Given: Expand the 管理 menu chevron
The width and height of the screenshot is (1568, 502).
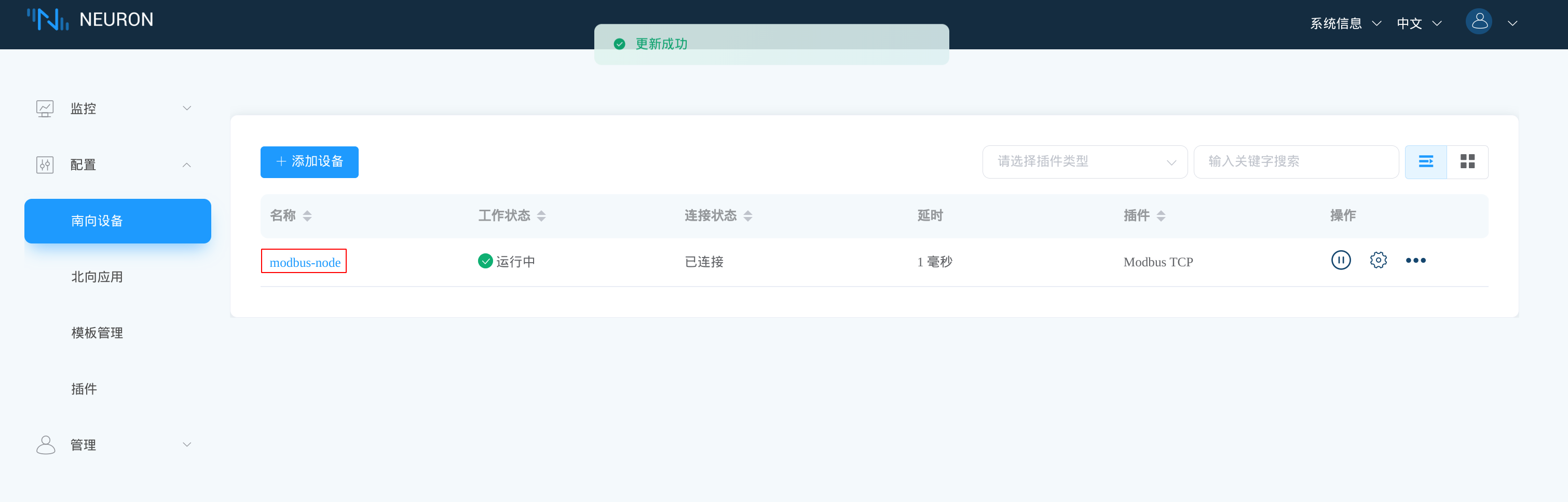Looking at the screenshot, I should pos(187,445).
